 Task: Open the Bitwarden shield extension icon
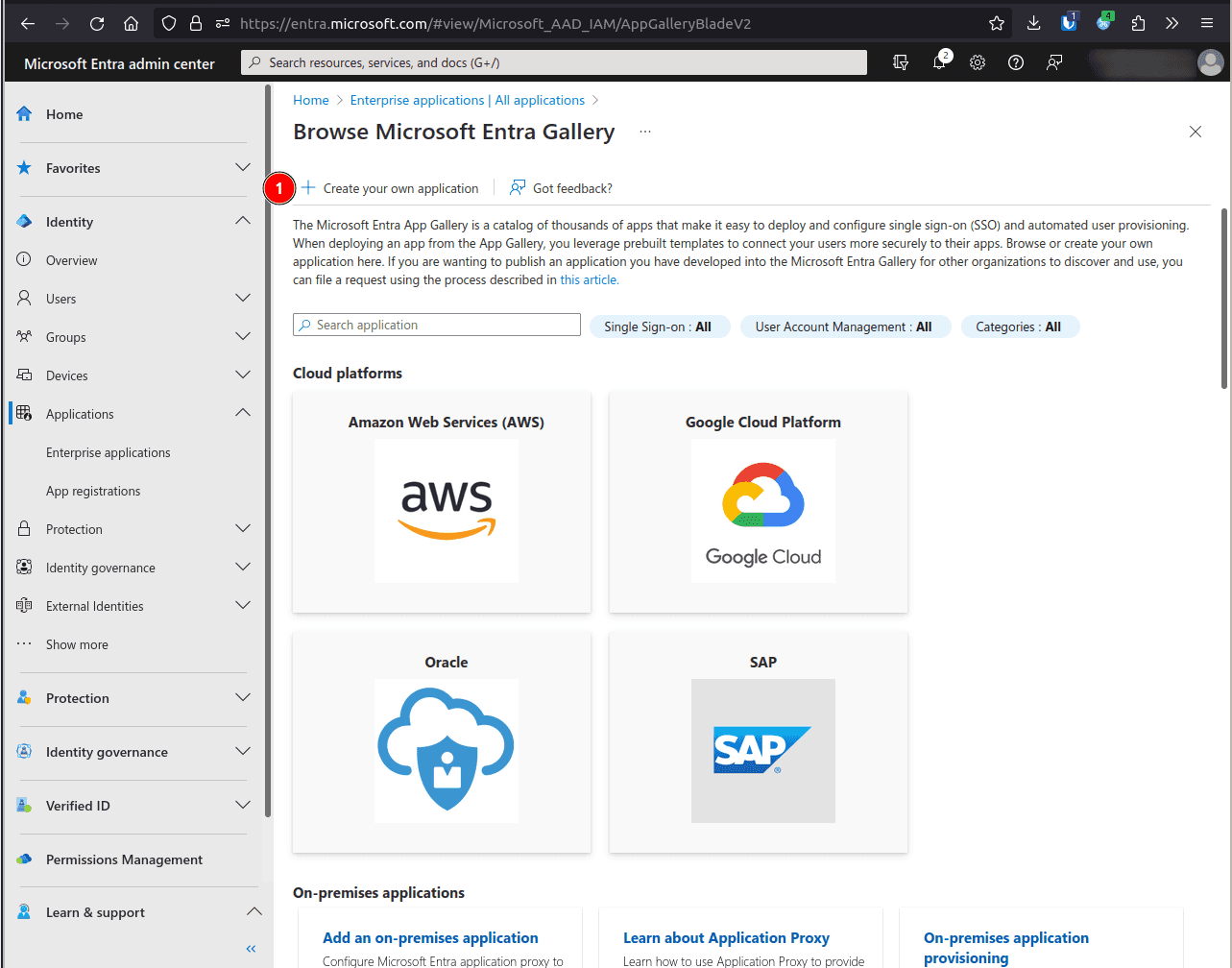(x=1069, y=21)
